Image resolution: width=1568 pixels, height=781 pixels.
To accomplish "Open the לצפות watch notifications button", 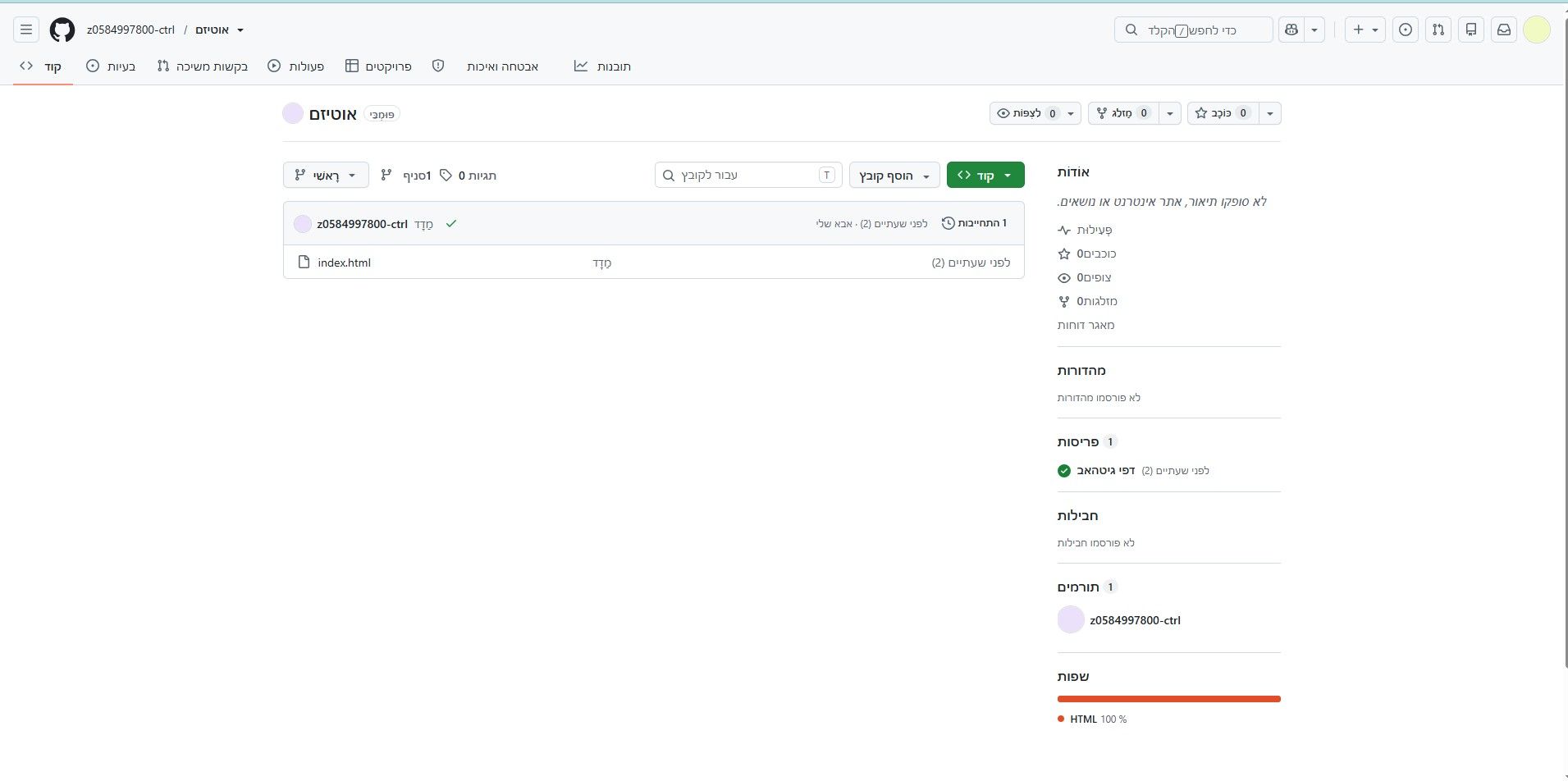I will (1035, 113).
